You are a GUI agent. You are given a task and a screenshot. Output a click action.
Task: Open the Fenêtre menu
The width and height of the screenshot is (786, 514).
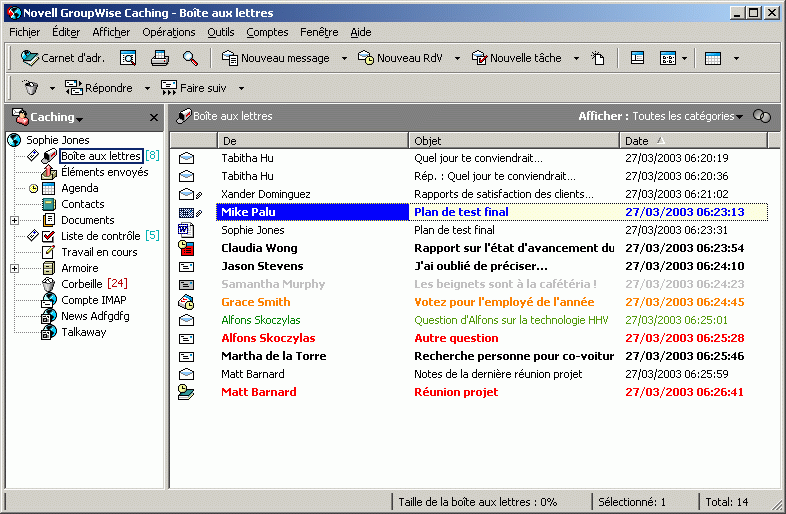[x=319, y=33]
